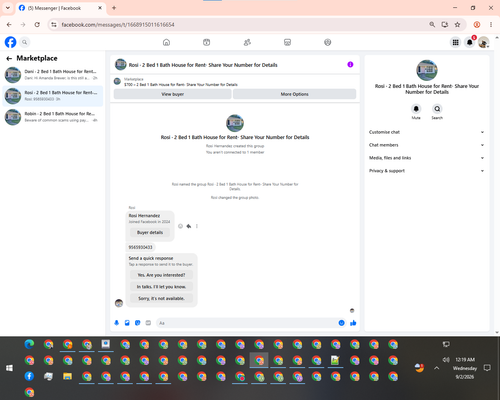The image size is (500, 400).
Task: Open the Reels video icon
Action: 206,42
